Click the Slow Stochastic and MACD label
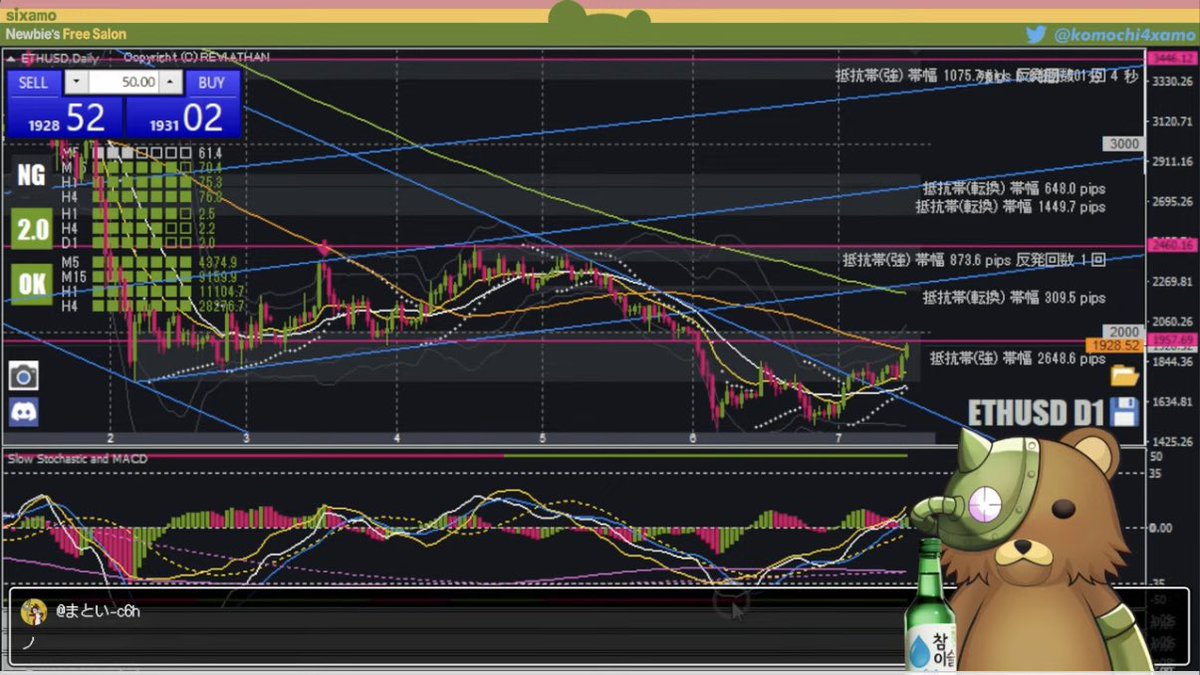Screen dimensions: 1200x675 [x=77, y=459]
